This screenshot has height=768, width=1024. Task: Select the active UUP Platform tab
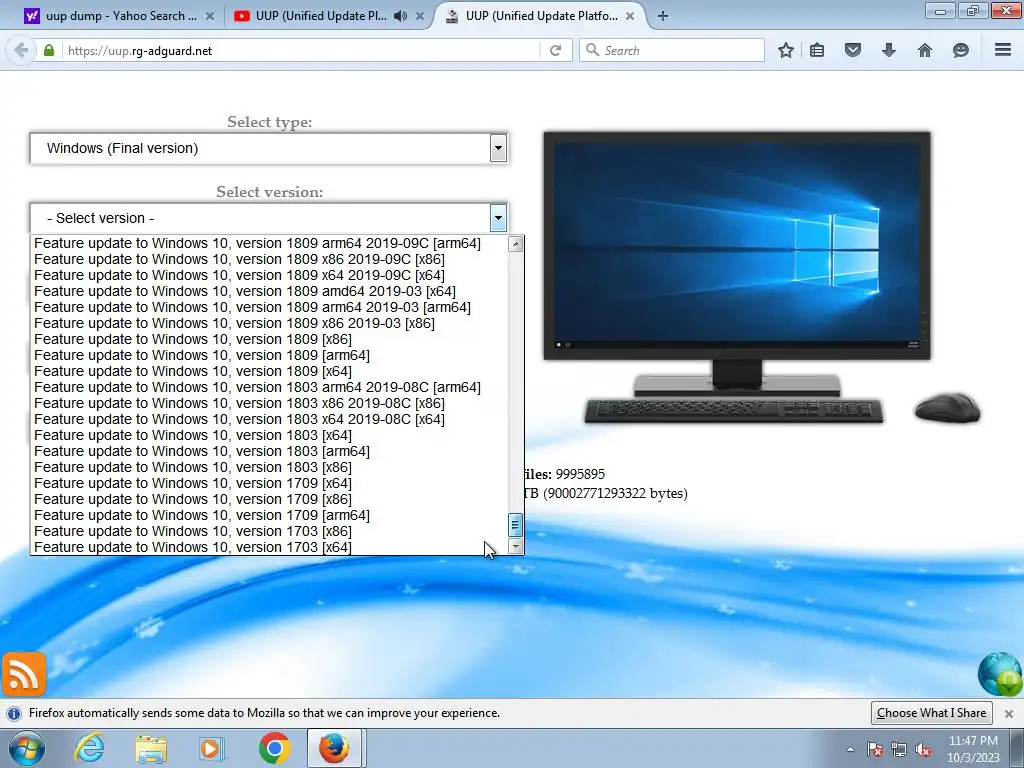[x=541, y=16]
